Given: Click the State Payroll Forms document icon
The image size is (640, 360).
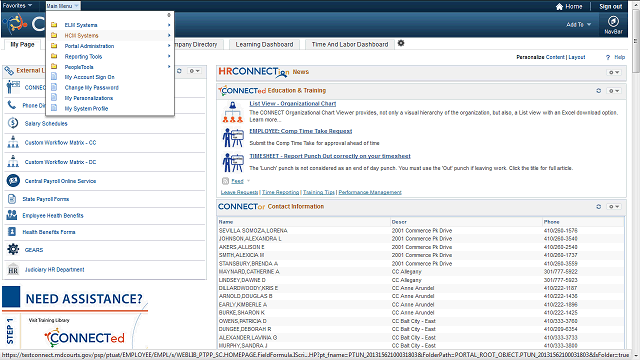Looking at the screenshot, I should click(x=12, y=199).
